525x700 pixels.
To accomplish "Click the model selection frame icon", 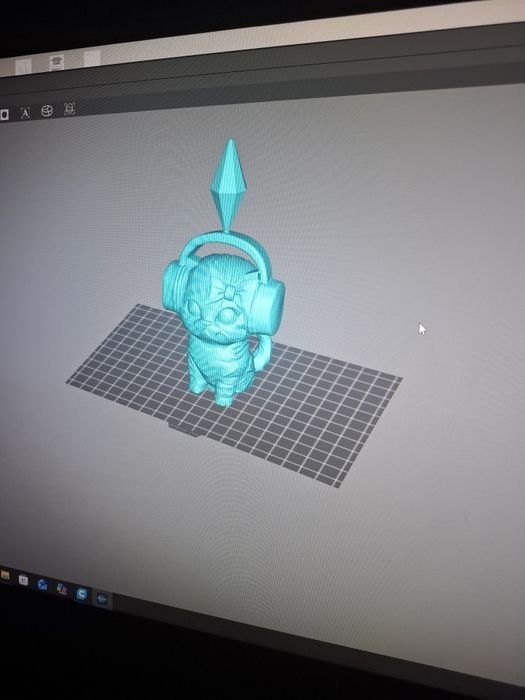I will 69,108.
